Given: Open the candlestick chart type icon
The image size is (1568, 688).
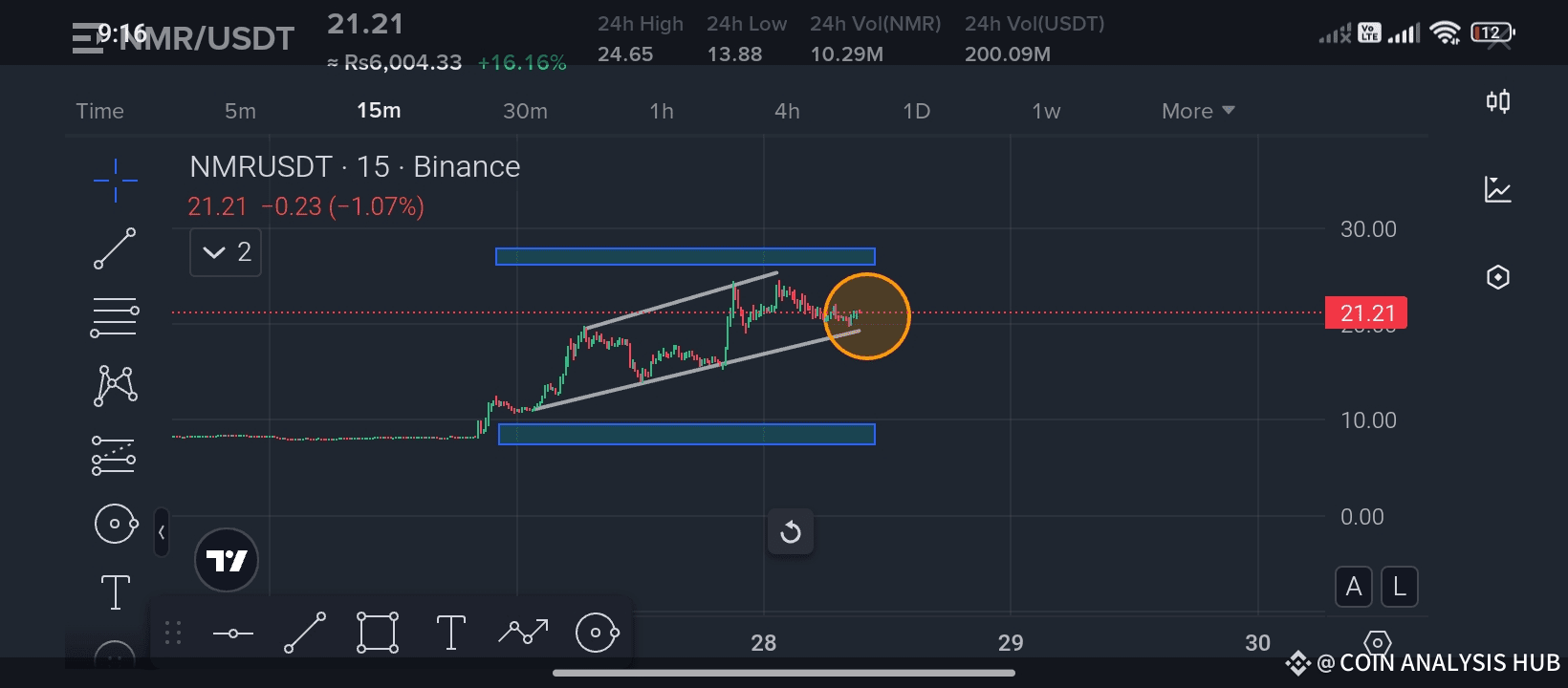Looking at the screenshot, I should click(x=1498, y=101).
